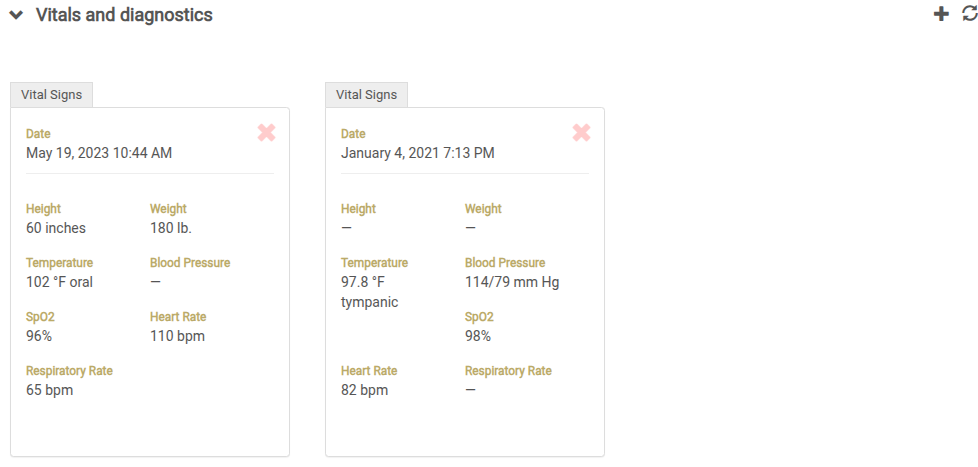Remove the January 4, 2021 vital signs record
This screenshot has height=467, width=978.
581,133
